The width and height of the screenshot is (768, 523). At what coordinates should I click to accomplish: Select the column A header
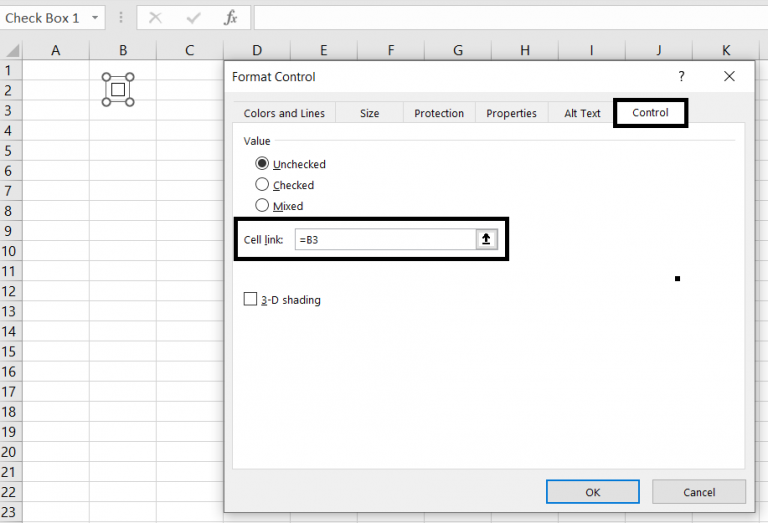pos(55,50)
